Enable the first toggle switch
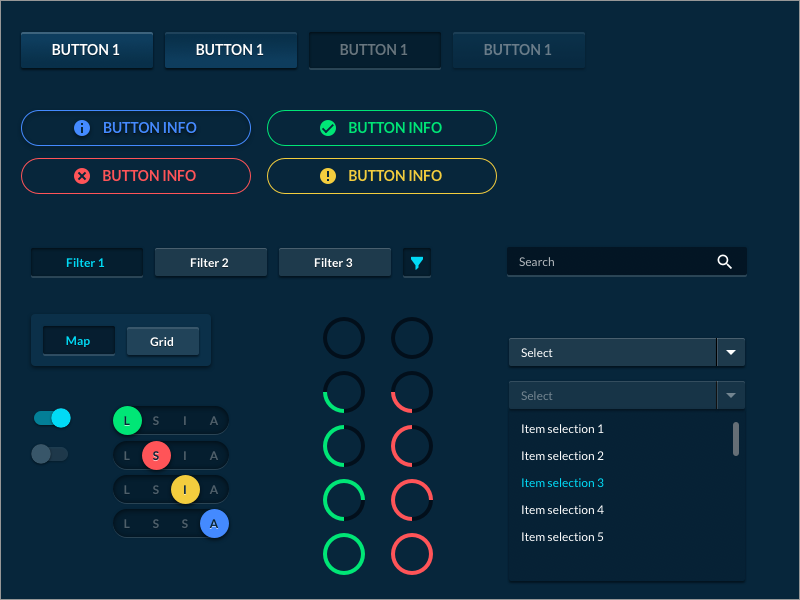 (x=50, y=417)
